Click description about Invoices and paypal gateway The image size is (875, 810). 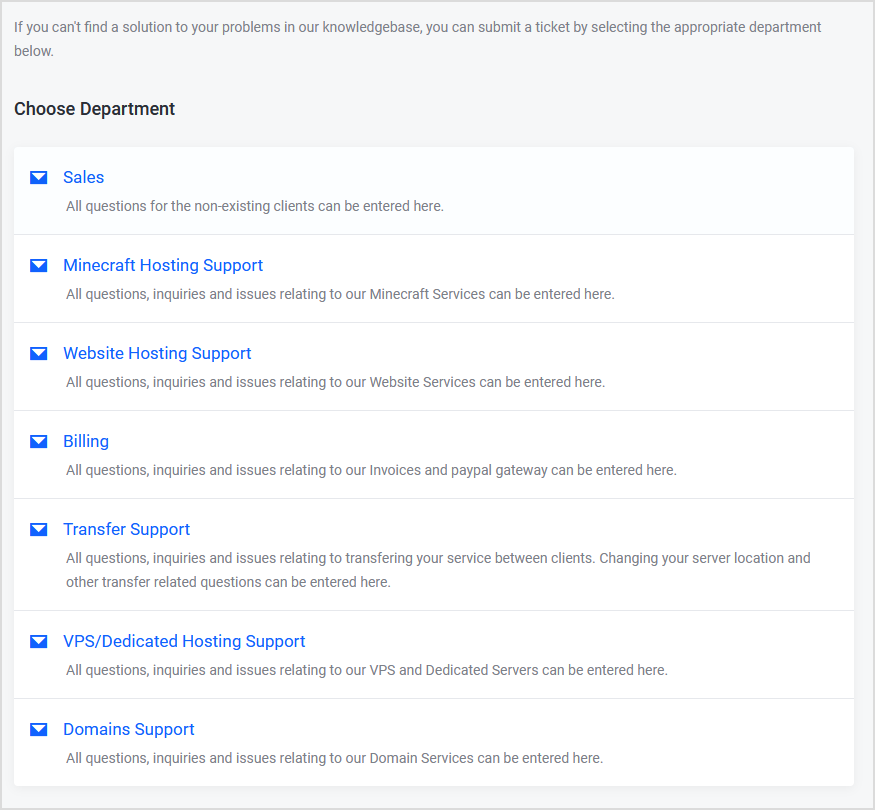tap(371, 471)
